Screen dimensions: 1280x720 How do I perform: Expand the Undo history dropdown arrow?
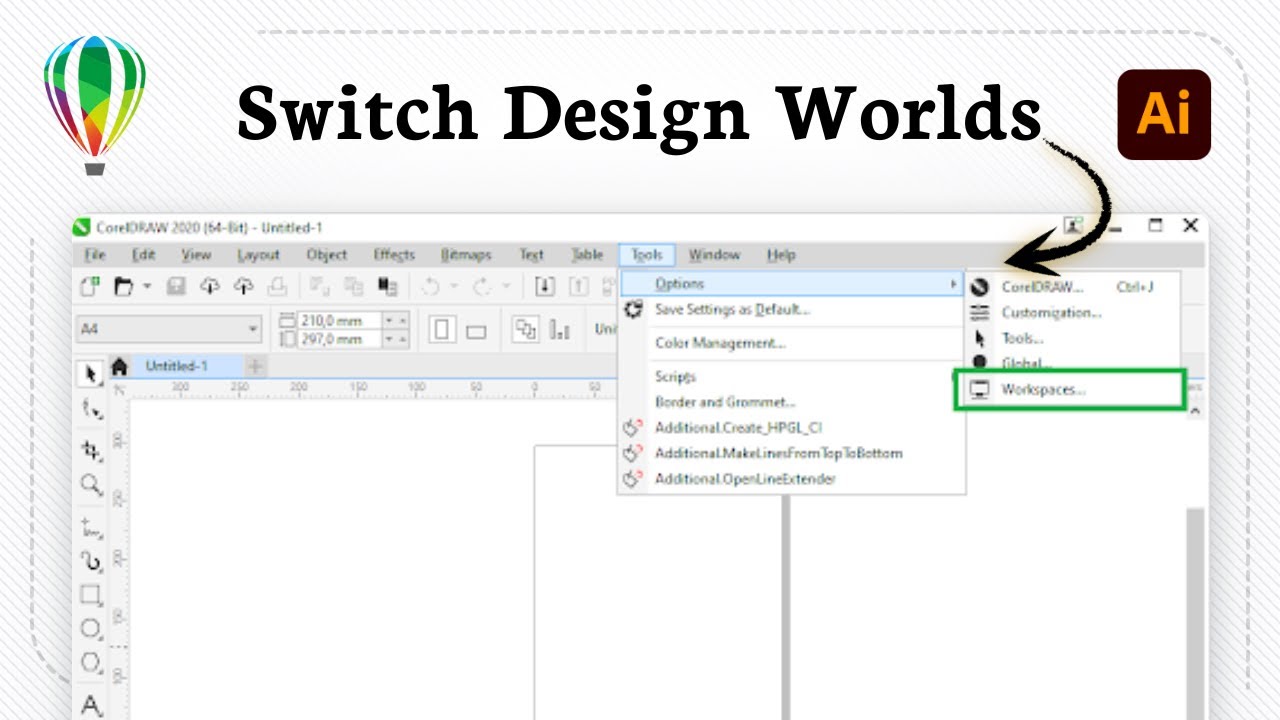(454, 287)
